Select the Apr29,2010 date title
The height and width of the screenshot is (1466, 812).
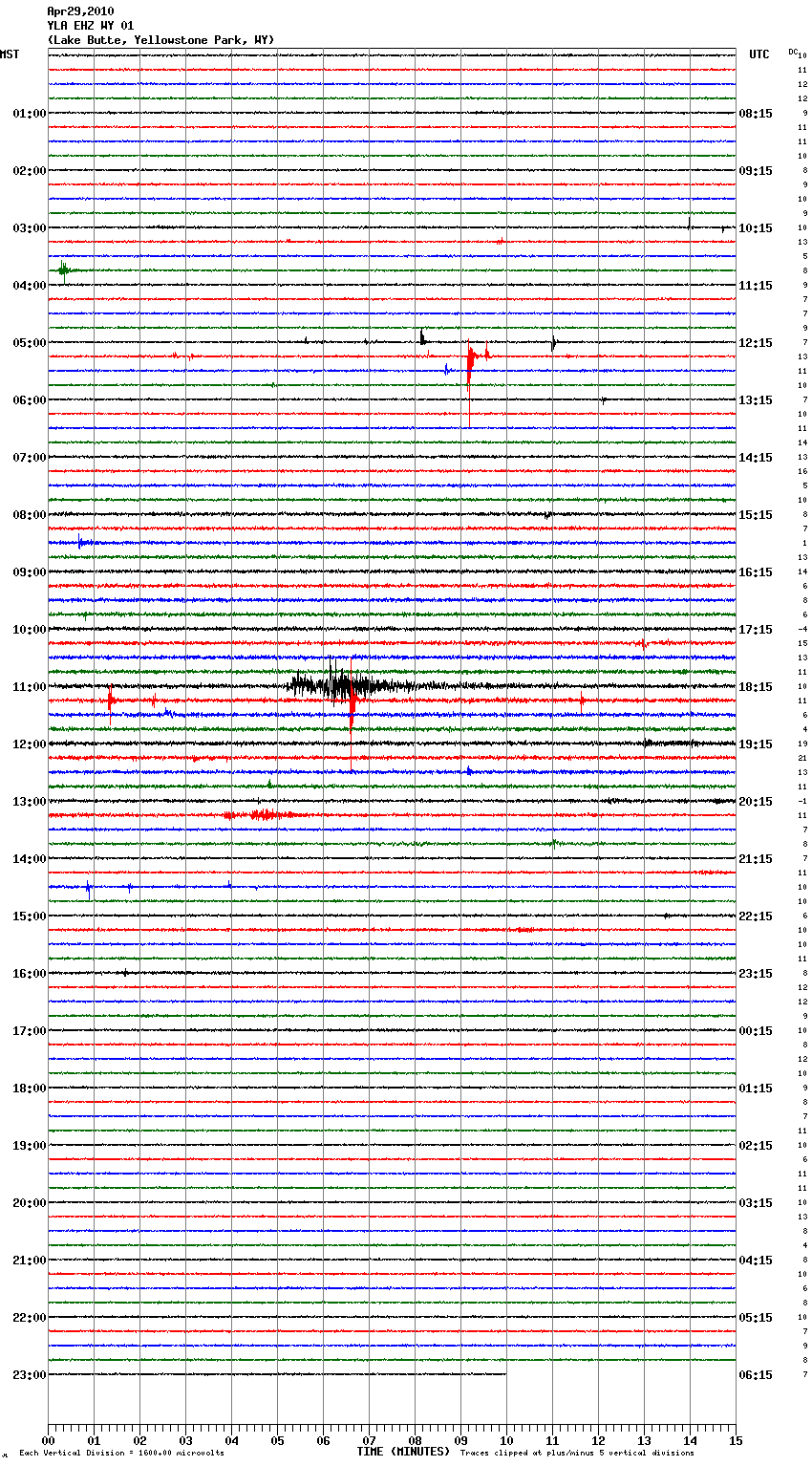[x=80, y=11]
